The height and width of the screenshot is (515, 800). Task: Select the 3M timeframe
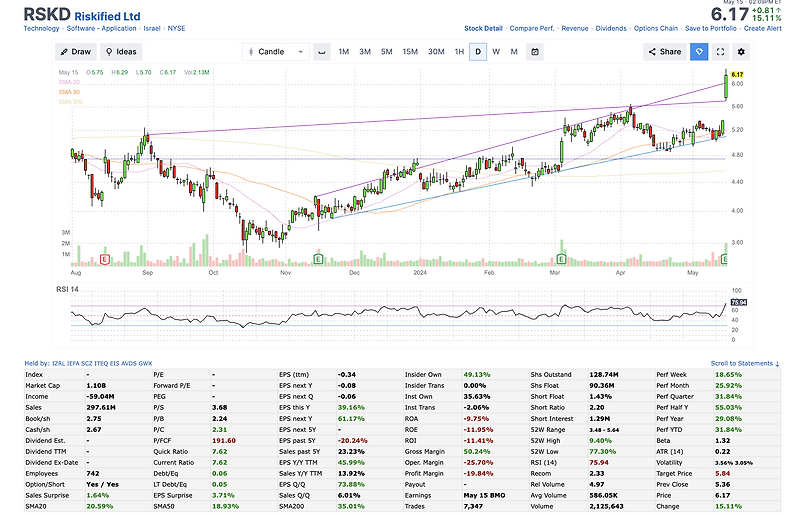click(365, 52)
